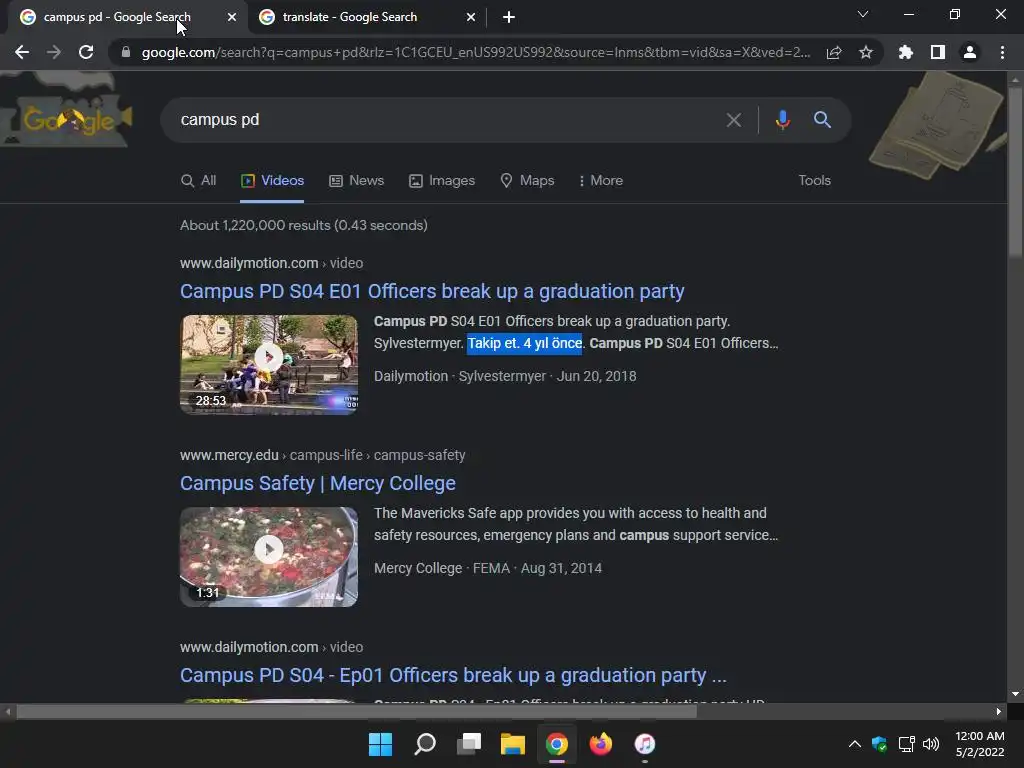Click the lock icon in address bar
This screenshot has width=1024, height=768.
(x=126, y=52)
